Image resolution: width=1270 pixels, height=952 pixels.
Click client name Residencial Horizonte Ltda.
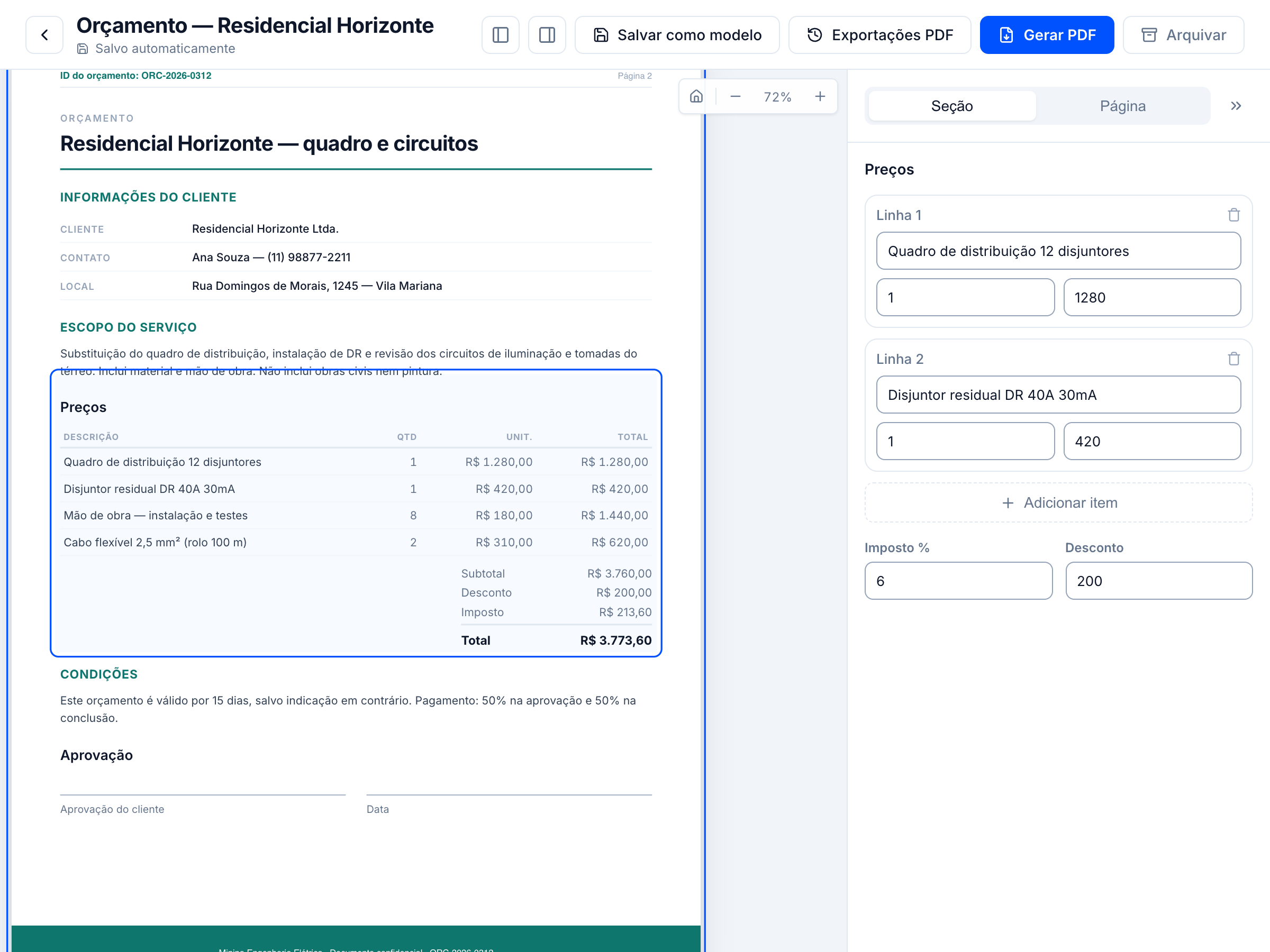(x=265, y=229)
